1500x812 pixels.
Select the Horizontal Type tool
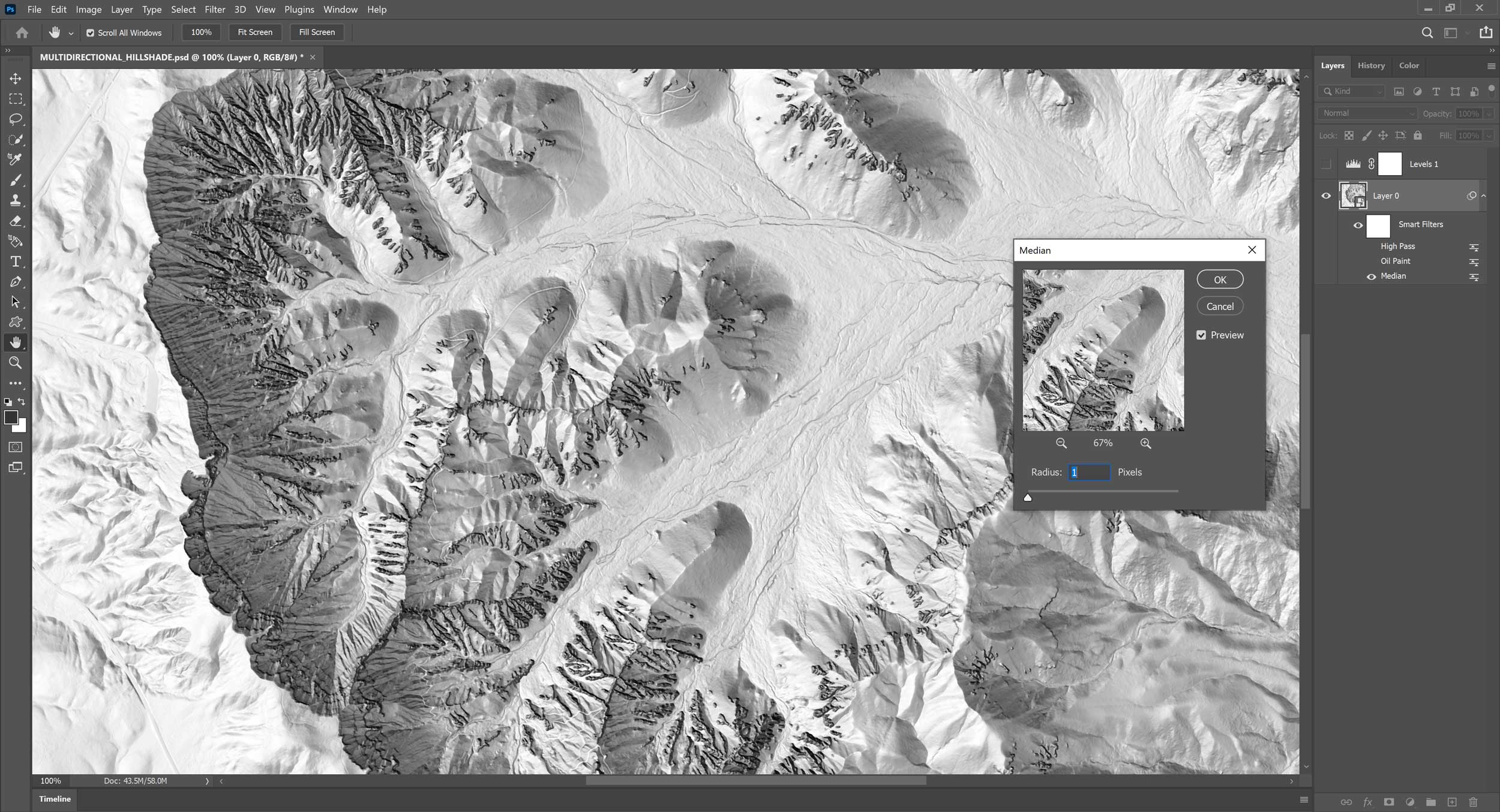coord(16,261)
